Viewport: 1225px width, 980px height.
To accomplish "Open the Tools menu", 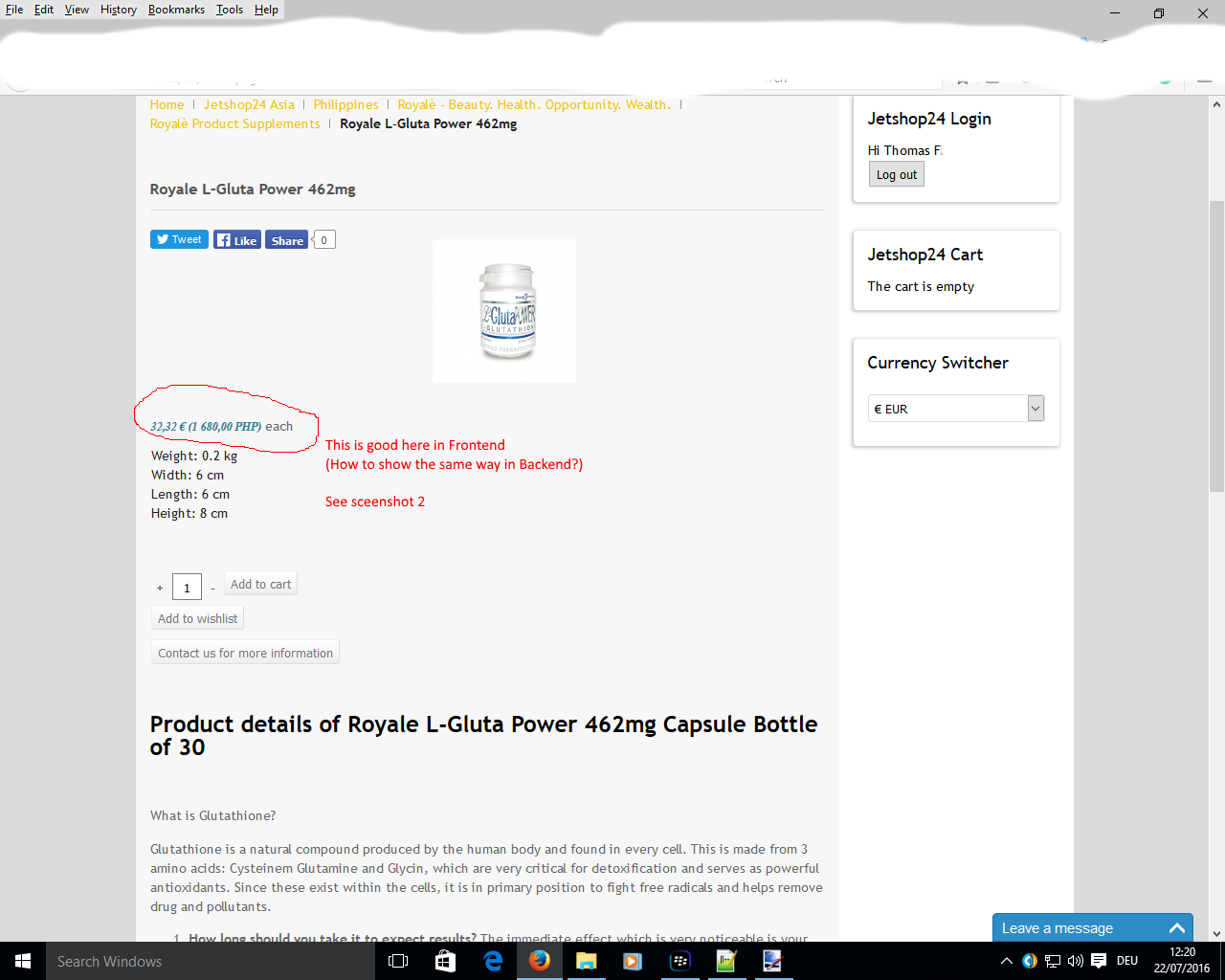I will (230, 10).
